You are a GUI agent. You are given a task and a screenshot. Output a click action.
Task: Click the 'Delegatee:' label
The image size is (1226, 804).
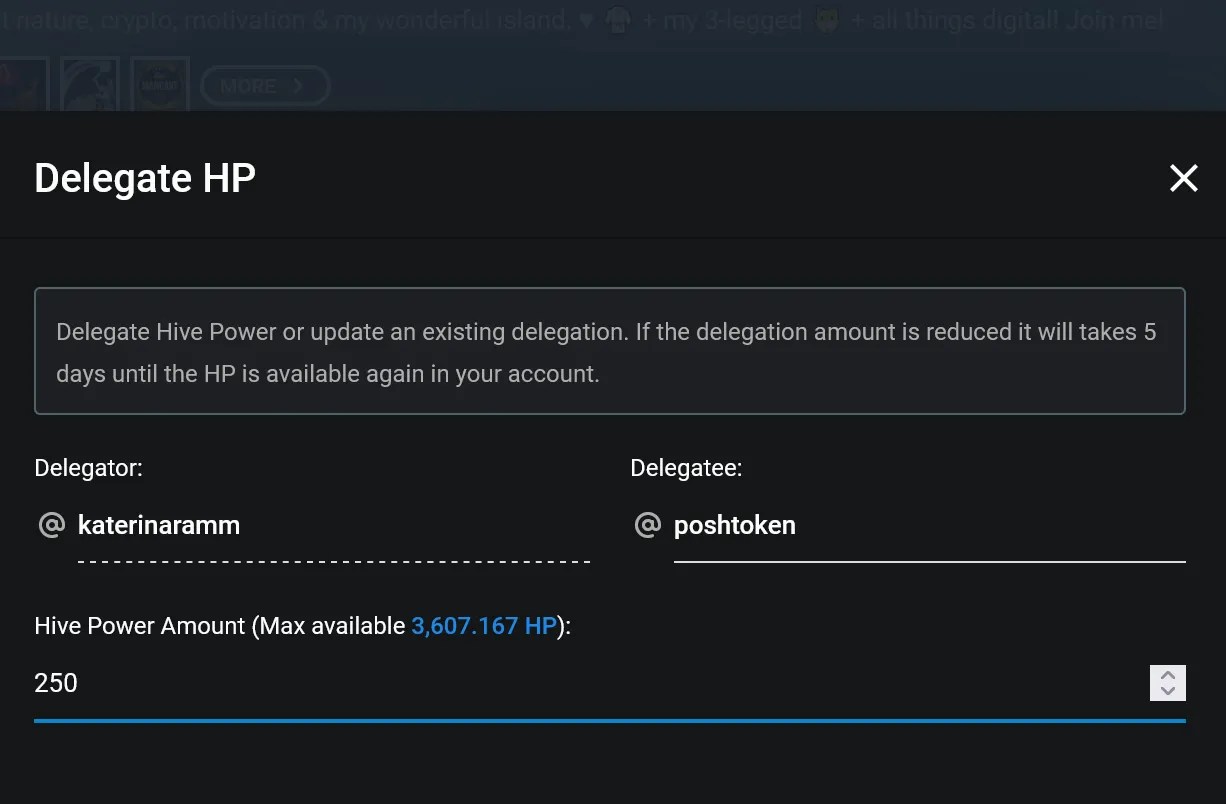coord(686,468)
